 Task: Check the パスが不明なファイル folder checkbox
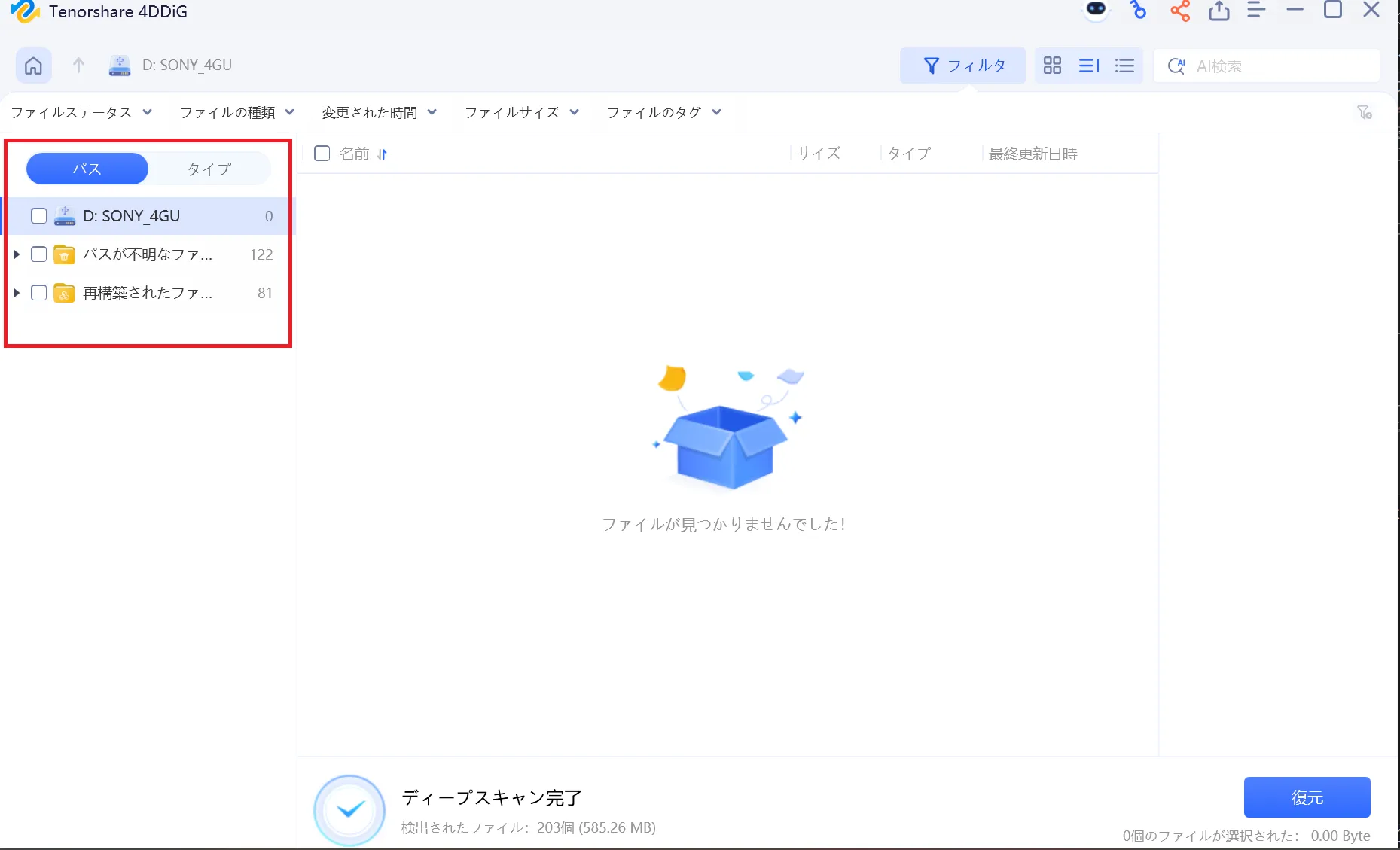[38, 254]
